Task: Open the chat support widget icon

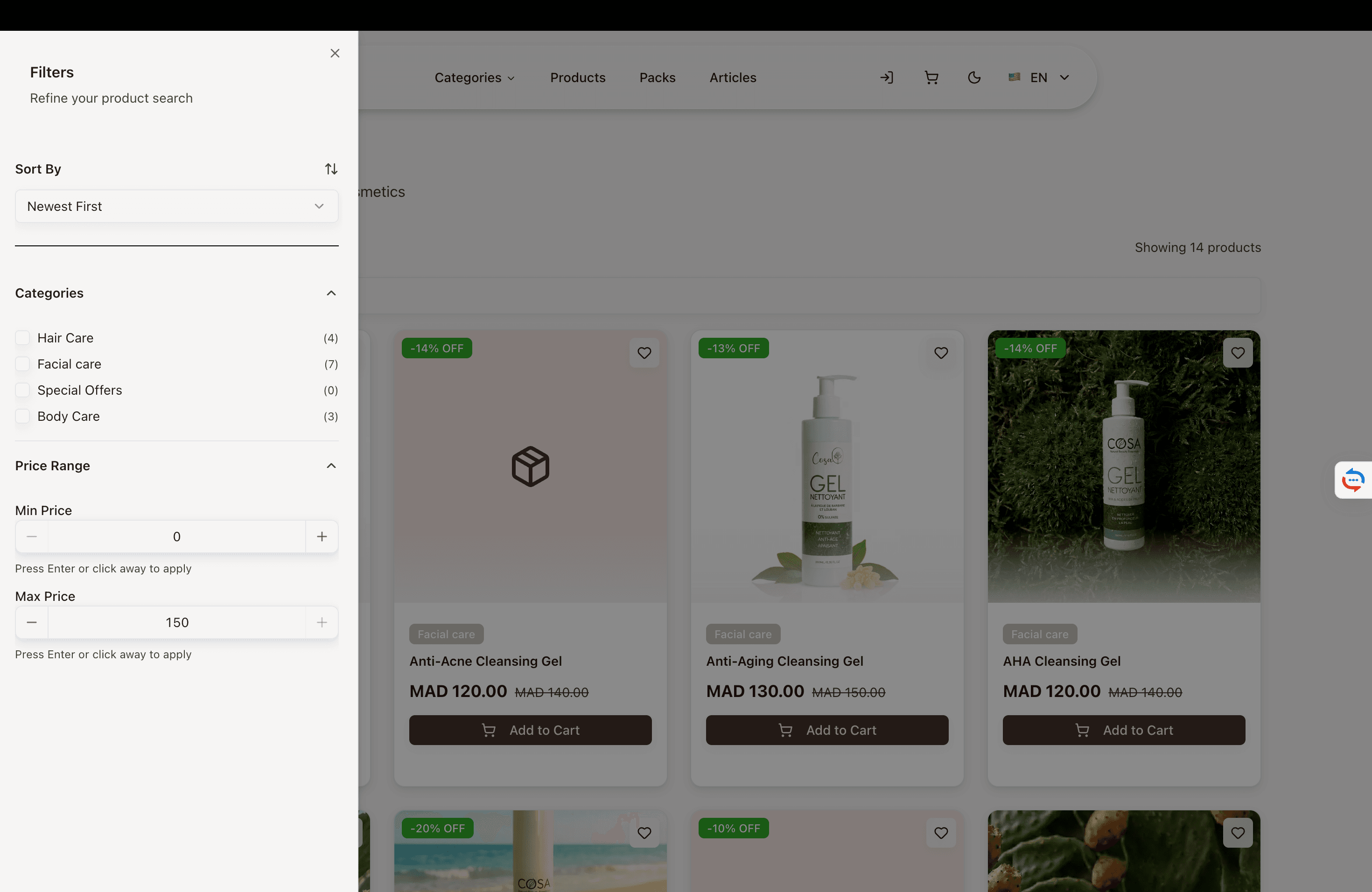Action: [x=1353, y=480]
